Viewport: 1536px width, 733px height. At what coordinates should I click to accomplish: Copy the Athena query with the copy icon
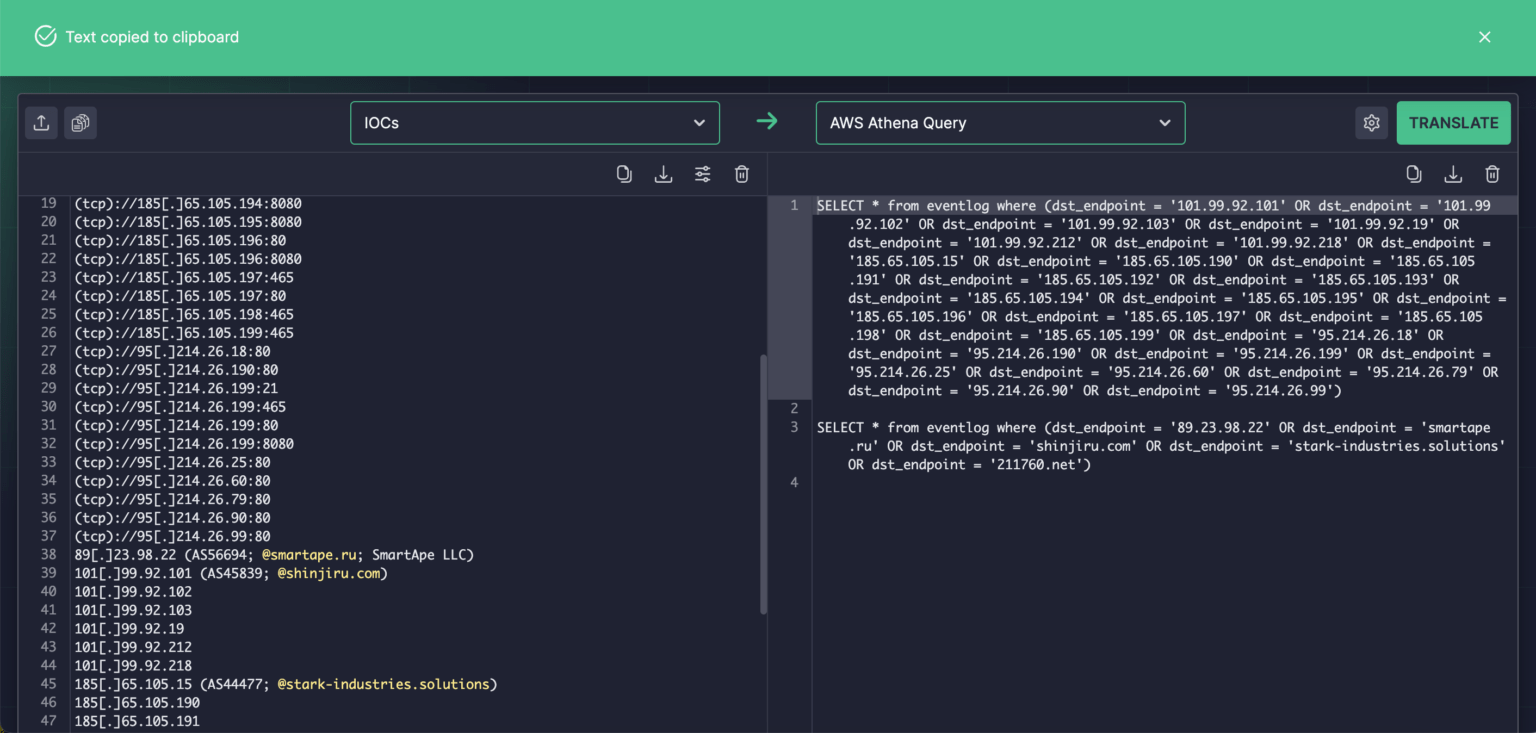tap(1414, 173)
